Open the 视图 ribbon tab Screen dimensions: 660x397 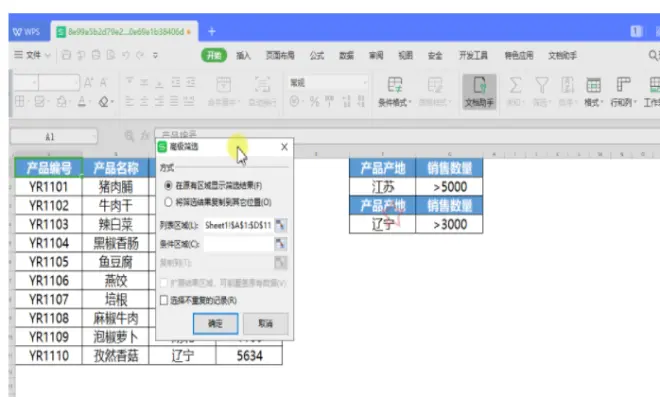point(405,55)
